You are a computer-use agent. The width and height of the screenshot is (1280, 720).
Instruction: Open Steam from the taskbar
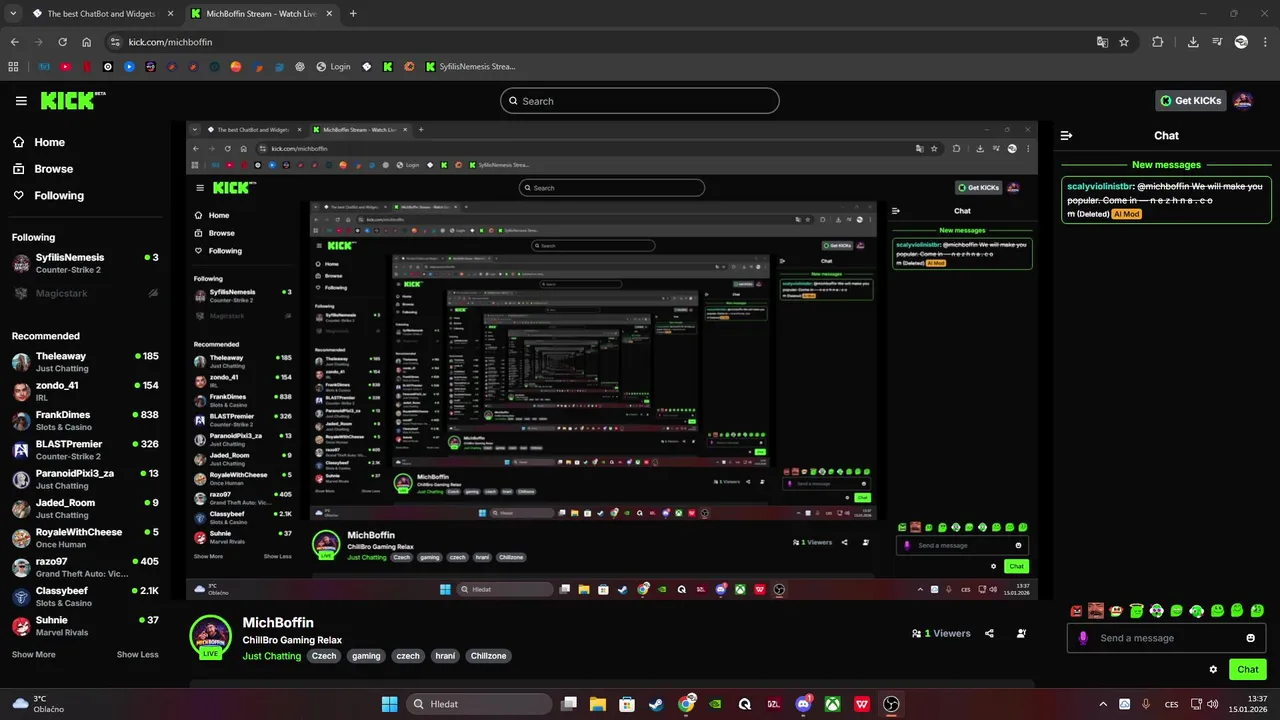click(656, 704)
